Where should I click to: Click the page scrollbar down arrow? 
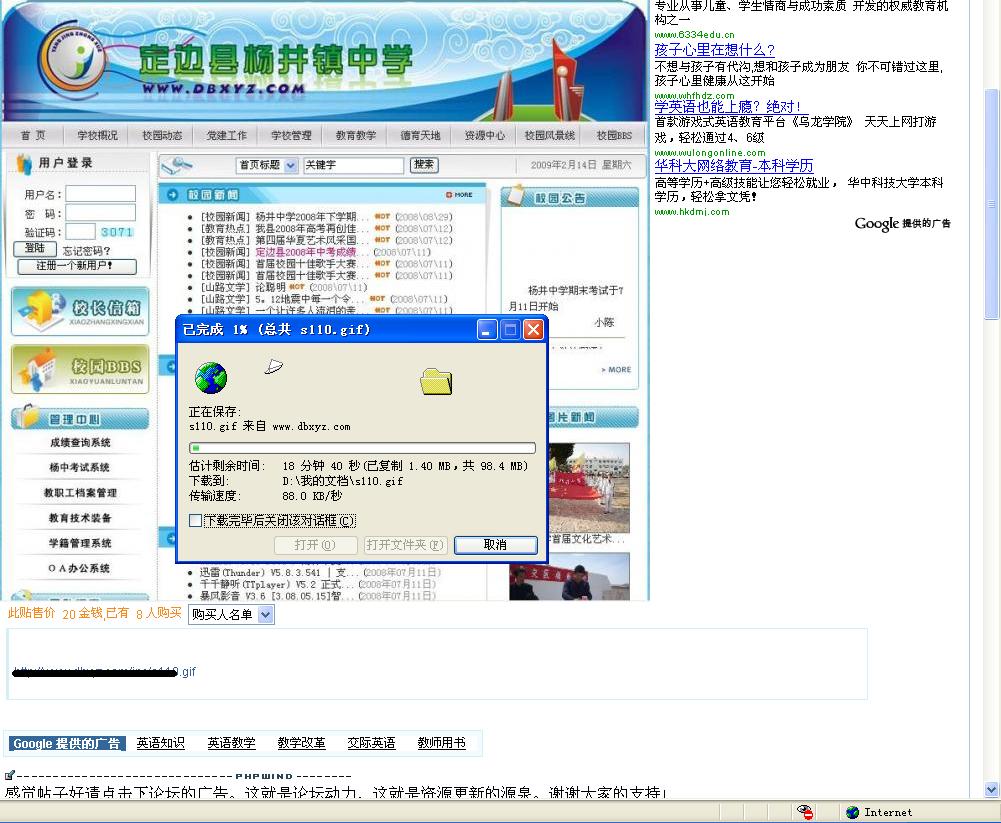pos(991,789)
